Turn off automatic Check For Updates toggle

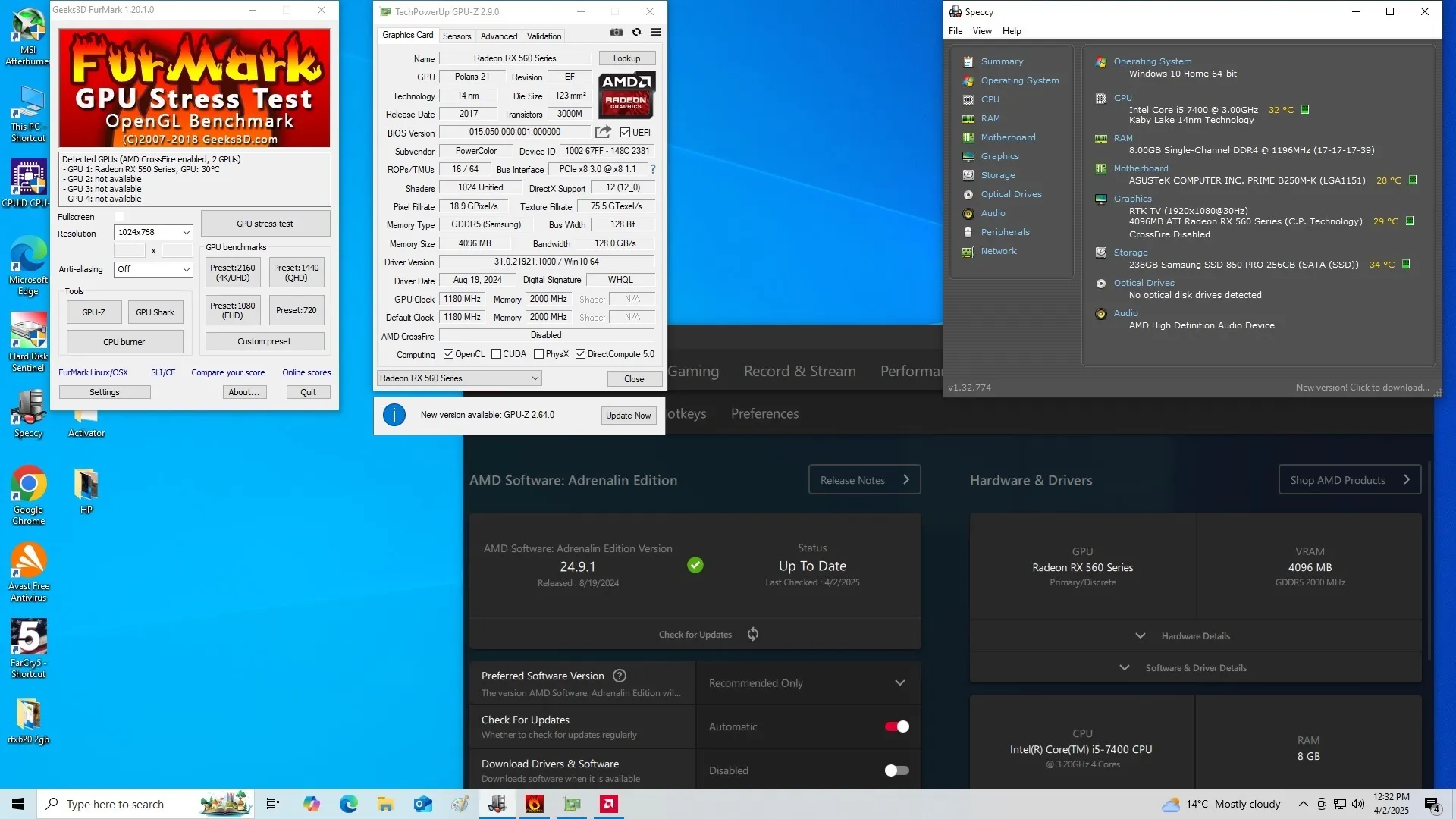point(896,726)
